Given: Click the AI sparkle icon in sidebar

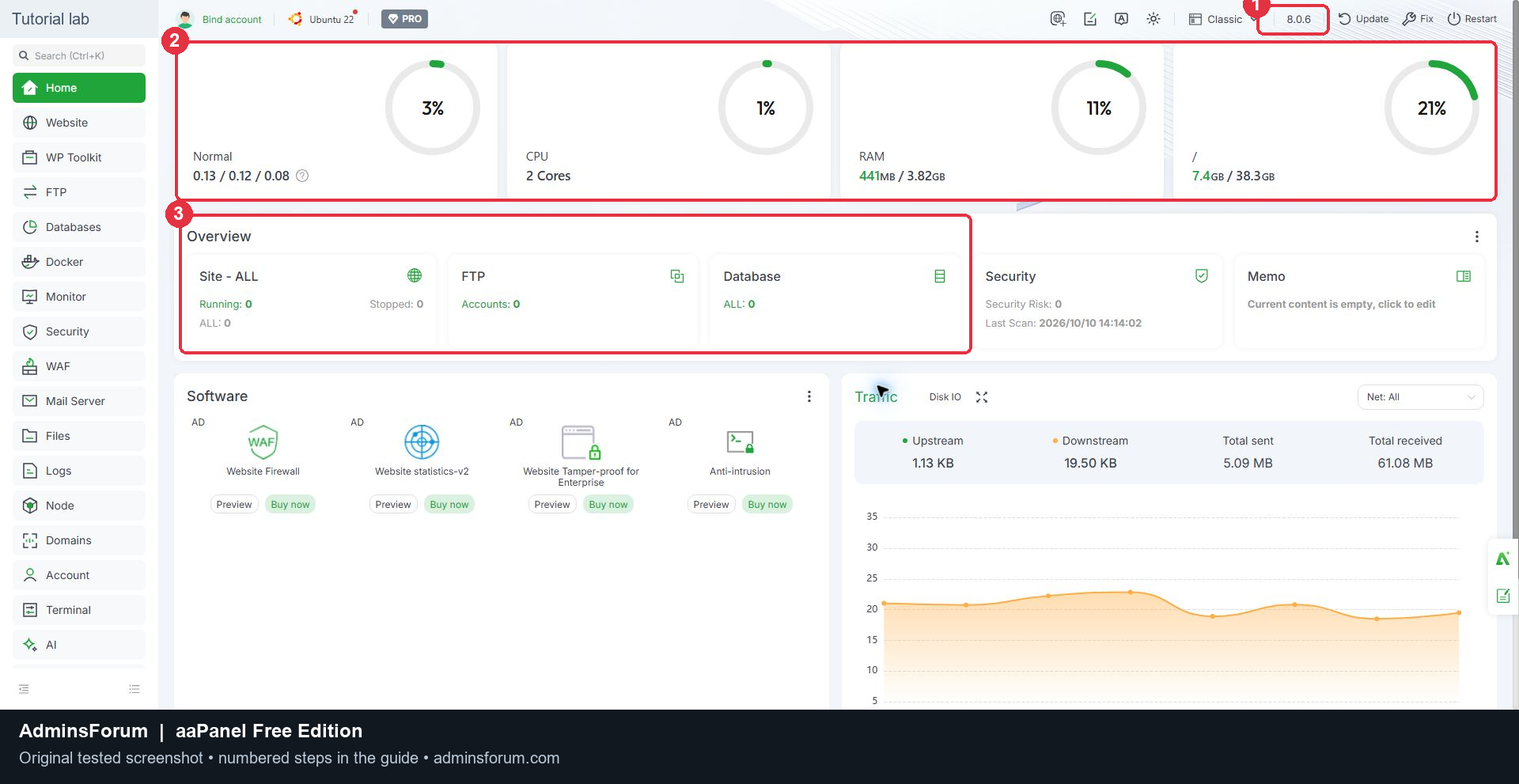Looking at the screenshot, I should click(x=30, y=645).
